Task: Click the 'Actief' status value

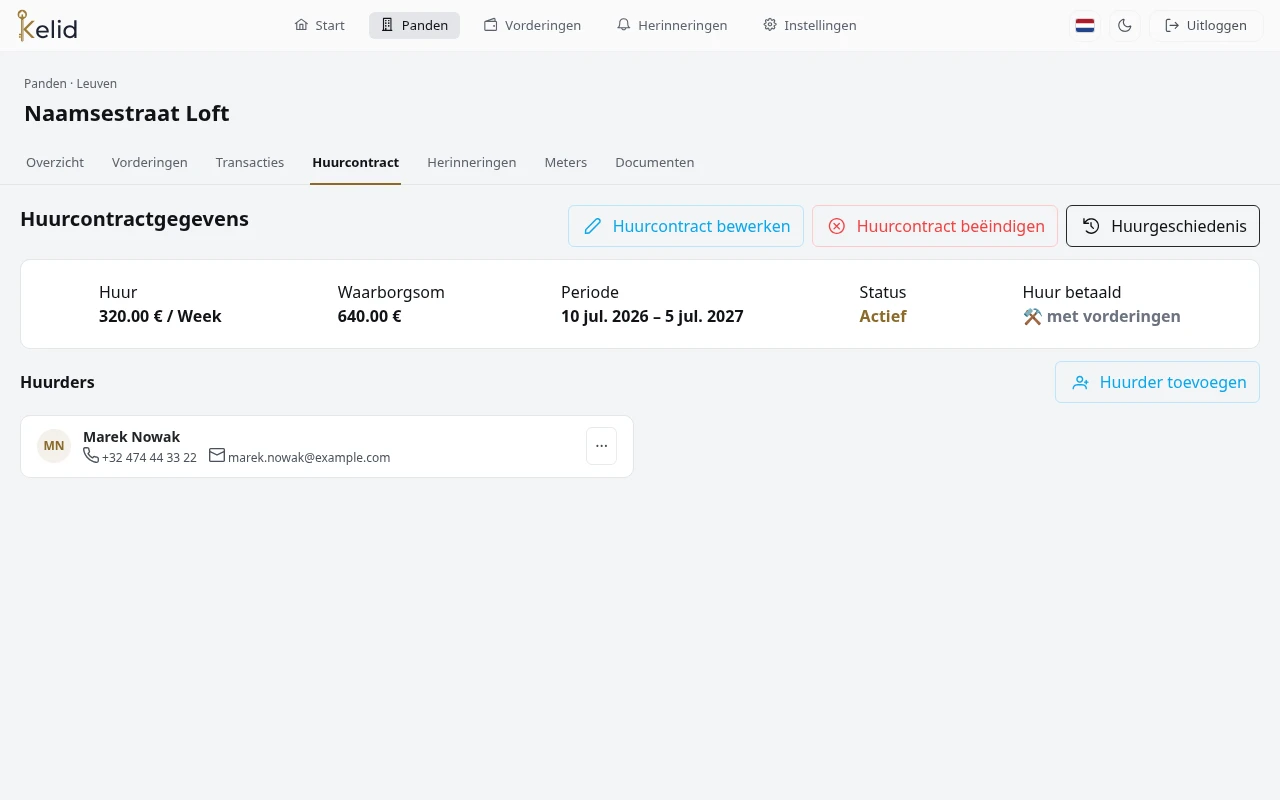Action: [883, 316]
